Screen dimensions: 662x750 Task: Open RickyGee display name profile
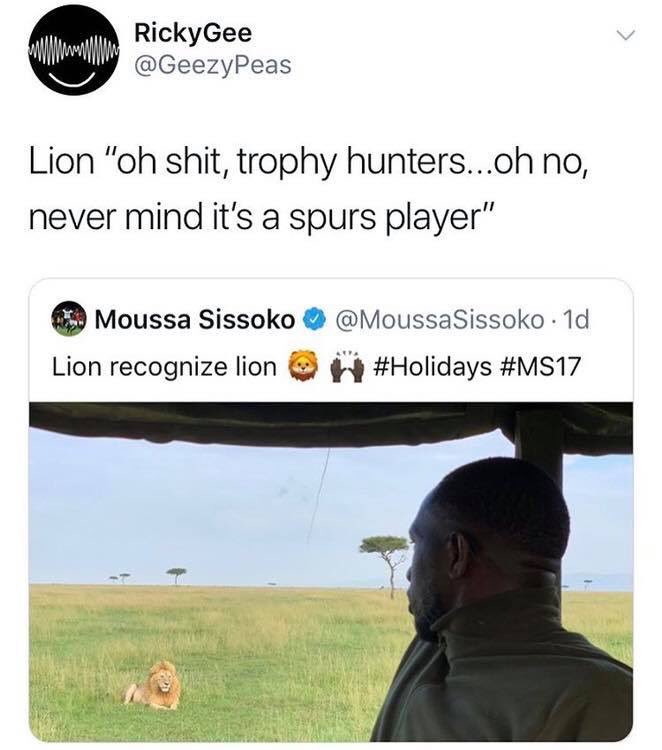tap(193, 33)
